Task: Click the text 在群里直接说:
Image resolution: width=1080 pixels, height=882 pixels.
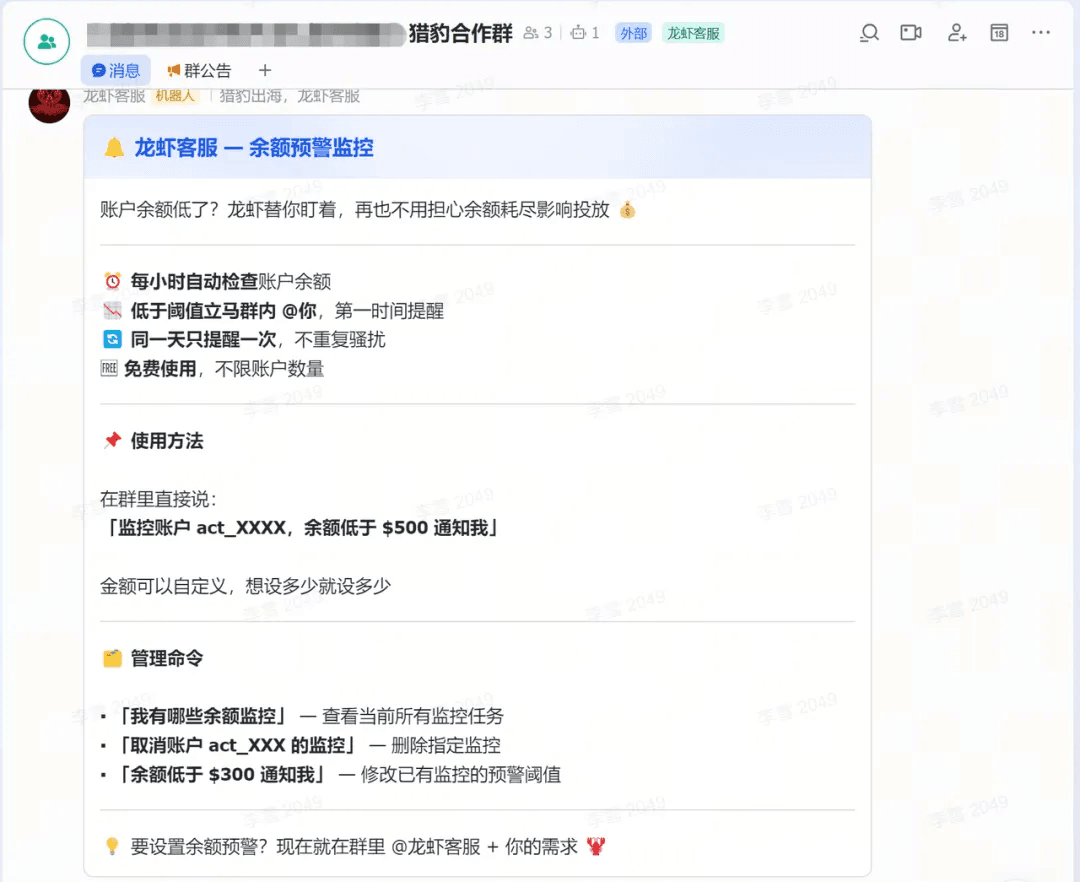Action: pos(158,498)
